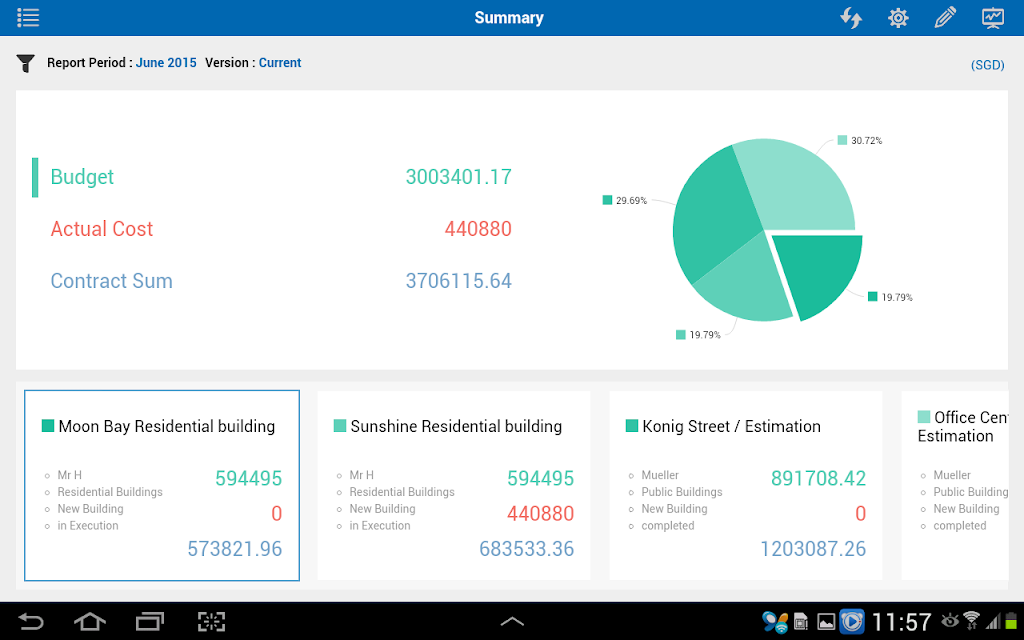Open the hamburger list menu icon
Image resolution: width=1024 pixels, height=640 pixels.
pyautogui.click(x=28, y=18)
